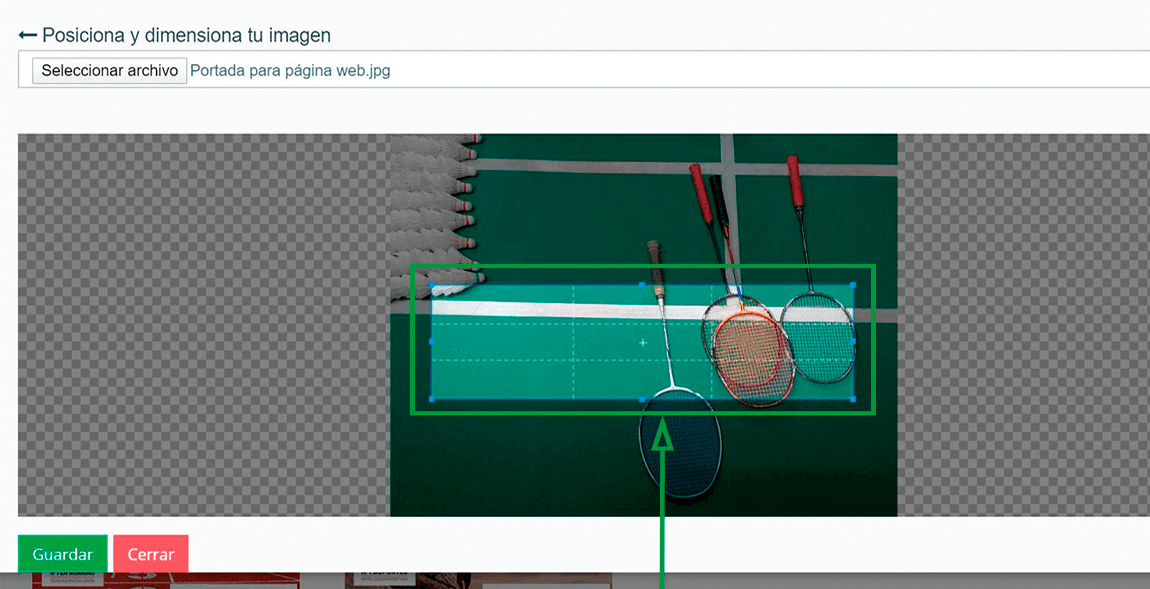Screen dimensions: 1150x589
Task: Click the Posiciona y dimensiona tu imagen heading
Action: pos(186,34)
